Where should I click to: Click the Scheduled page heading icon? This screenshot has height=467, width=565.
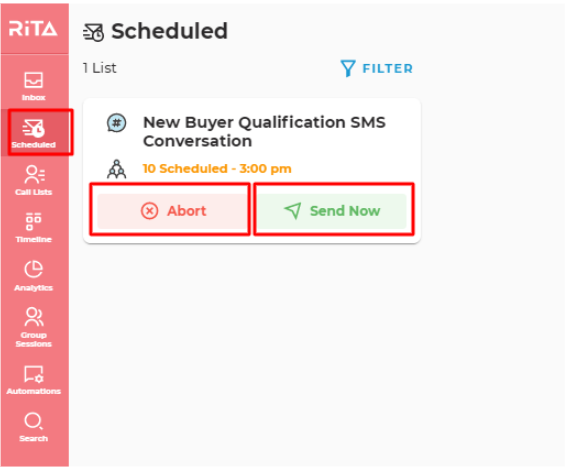93,32
